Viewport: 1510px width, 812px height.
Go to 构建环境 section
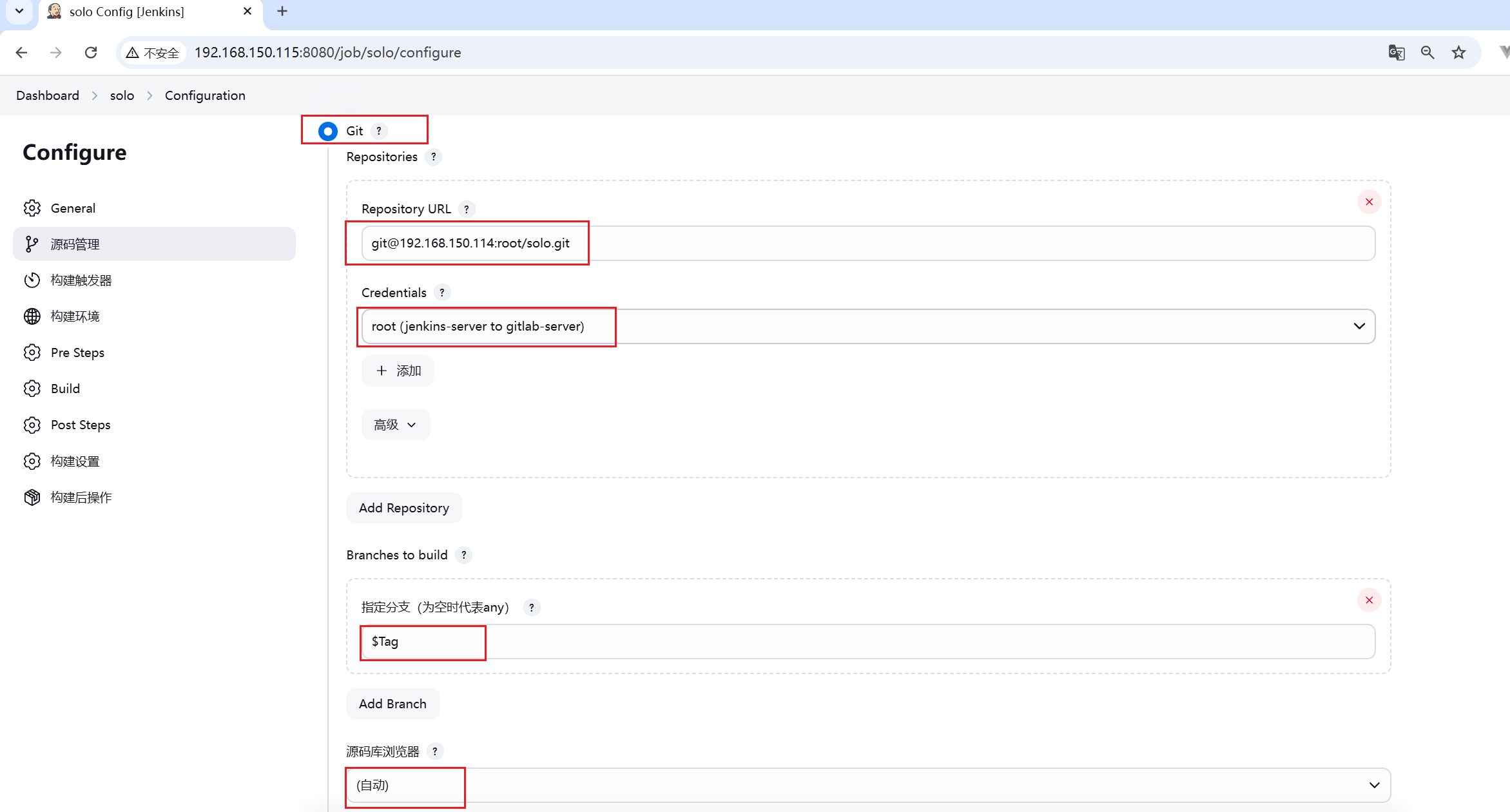tap(154, 316)
